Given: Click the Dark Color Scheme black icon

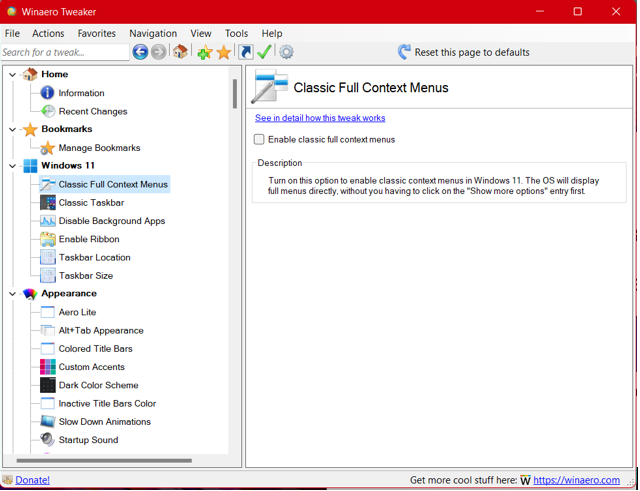Looking at the screenshot, I should tap(48, 385).
